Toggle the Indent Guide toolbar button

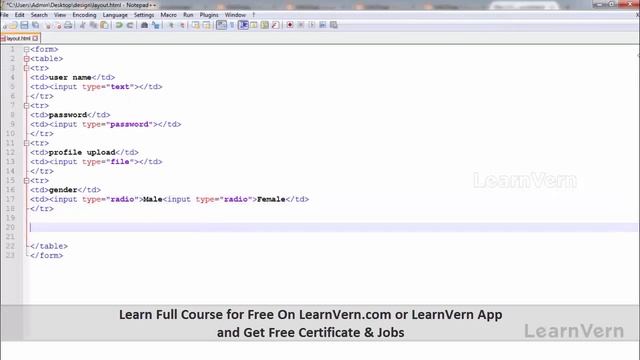243,25
